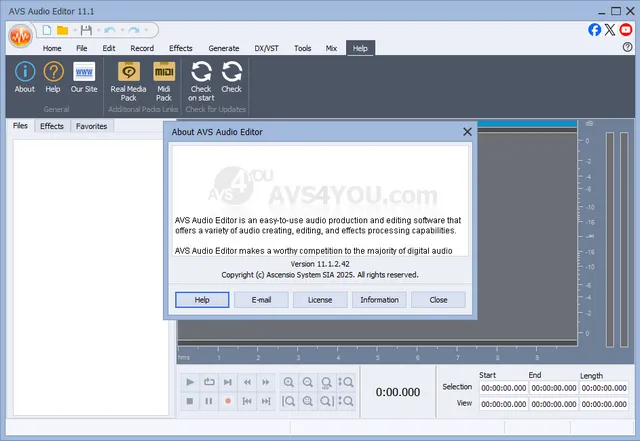This screenshot has width=640, height=441.
Task: Open the X social icon
Action: point(610,30)
